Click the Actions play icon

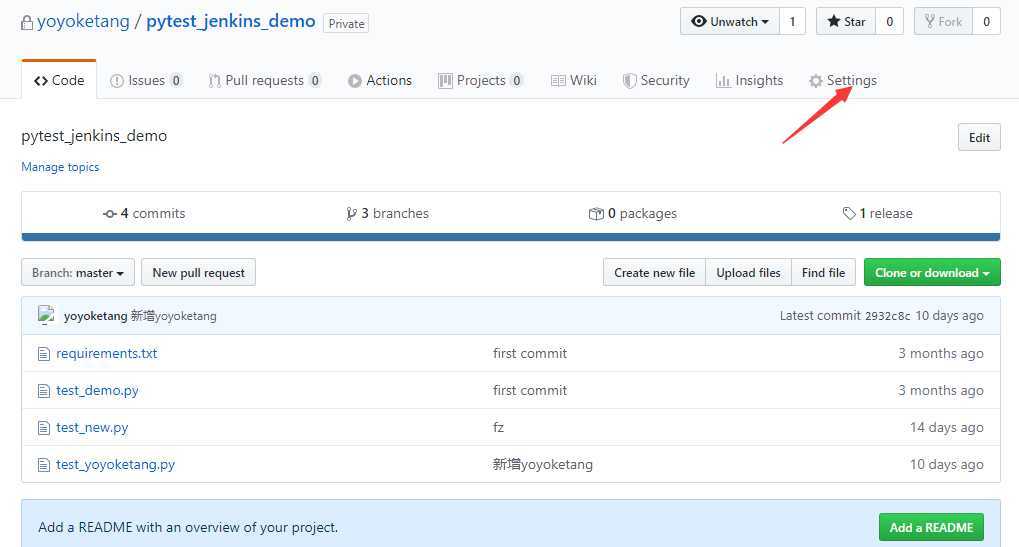pyautogui.click(x=354, y=81)
